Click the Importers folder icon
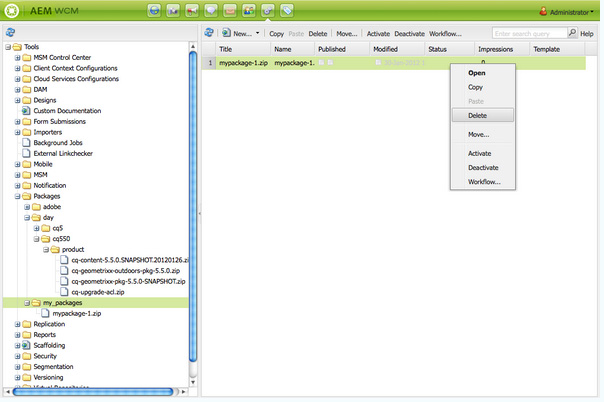The image size is (604, 402). pos(27,132)
